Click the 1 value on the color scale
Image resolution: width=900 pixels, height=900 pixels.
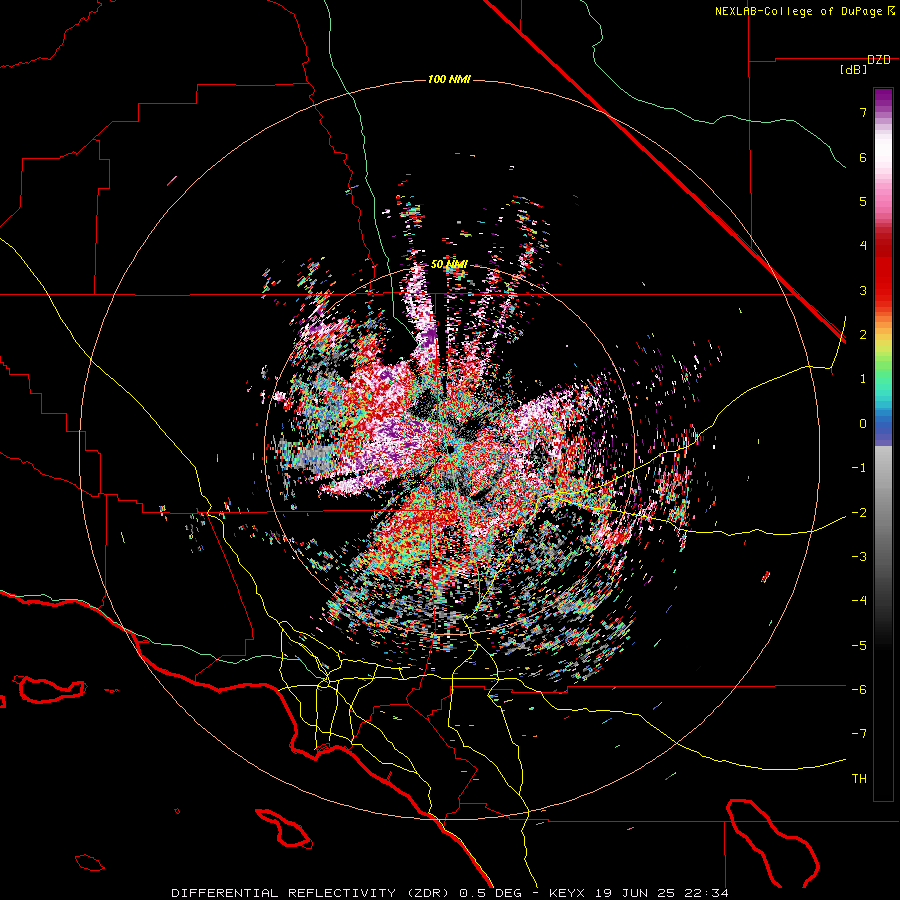pyautogui.click(x=863, y=379)
